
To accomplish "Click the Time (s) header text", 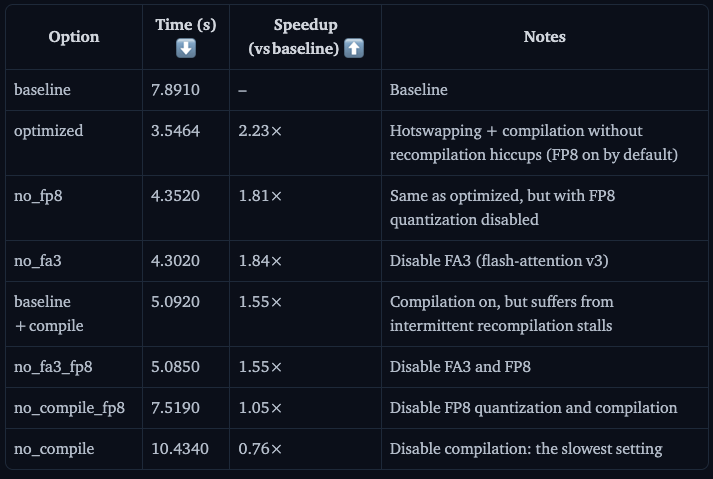I will (x=186, y=26).
